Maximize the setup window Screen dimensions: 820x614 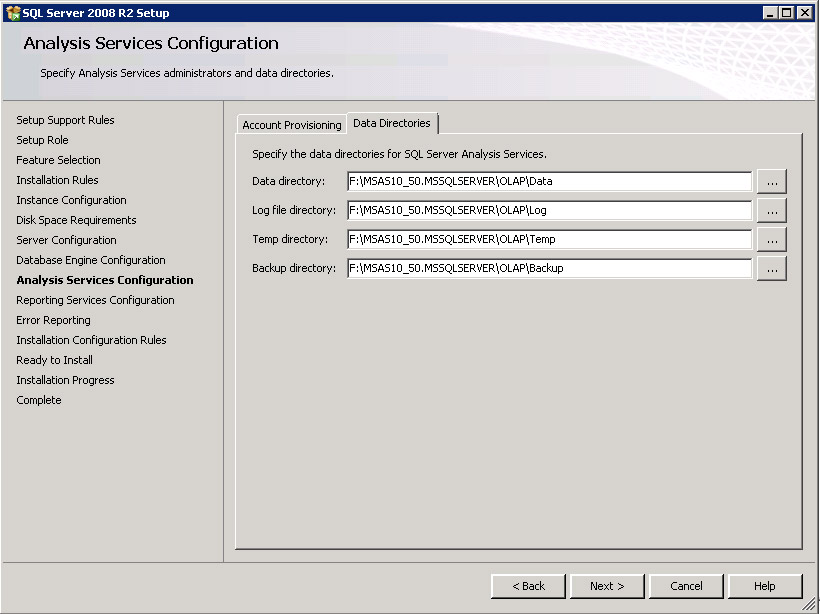(787, 13)
